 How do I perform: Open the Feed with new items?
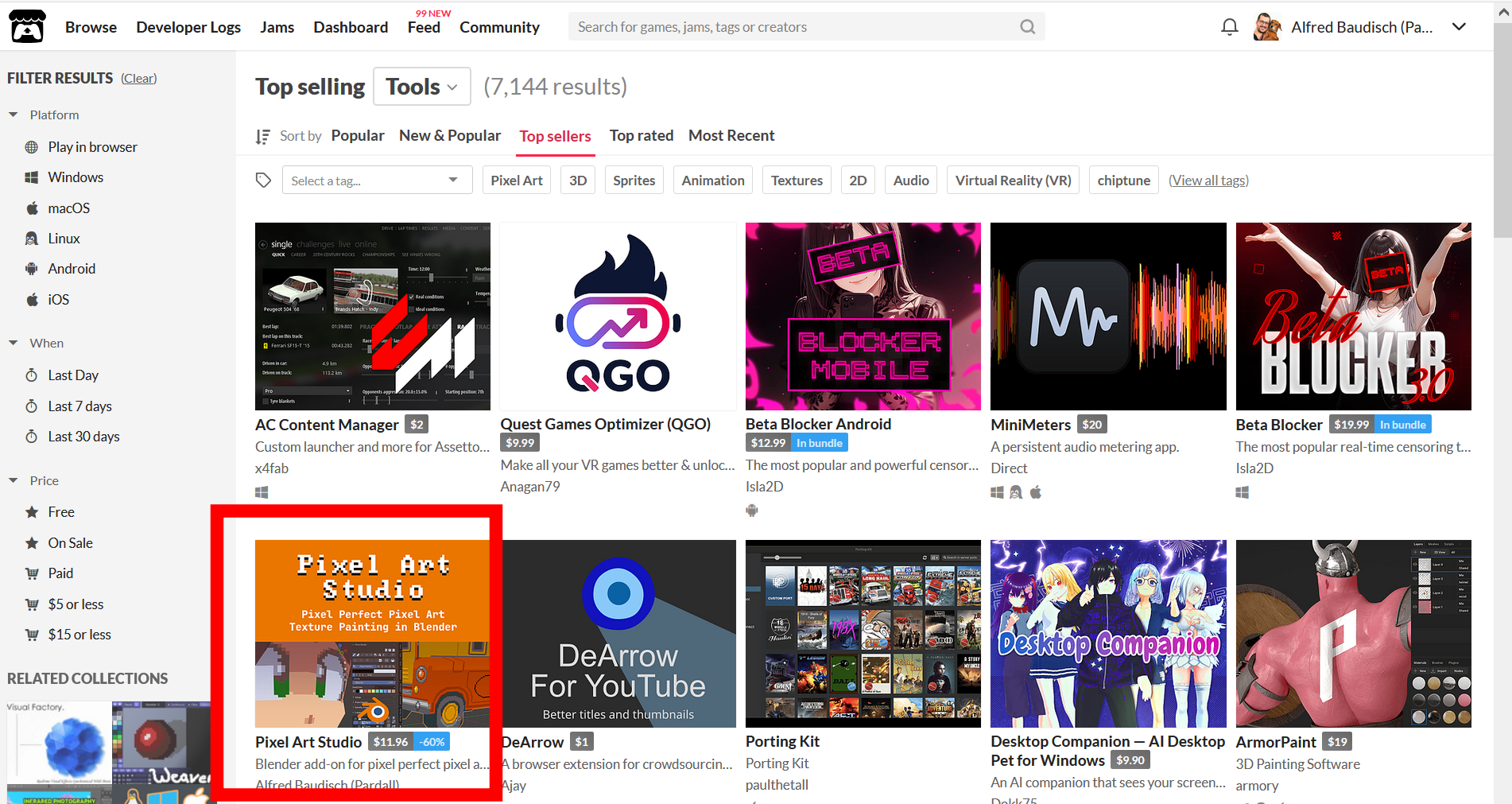(x=424, y=27)
